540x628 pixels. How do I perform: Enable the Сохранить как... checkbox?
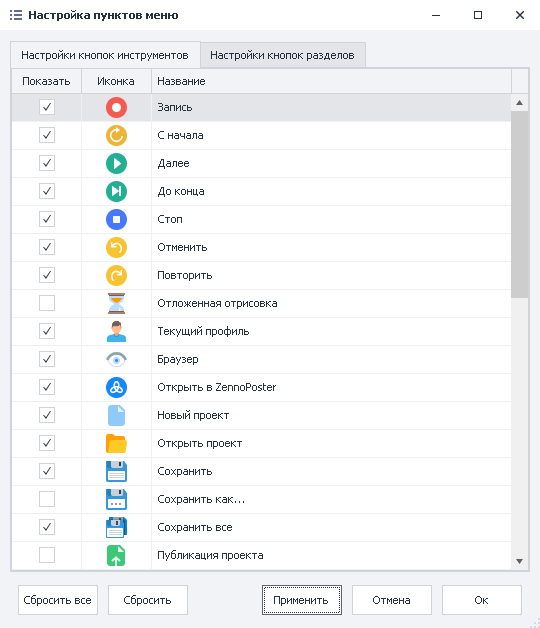click(x=47, y=499)
